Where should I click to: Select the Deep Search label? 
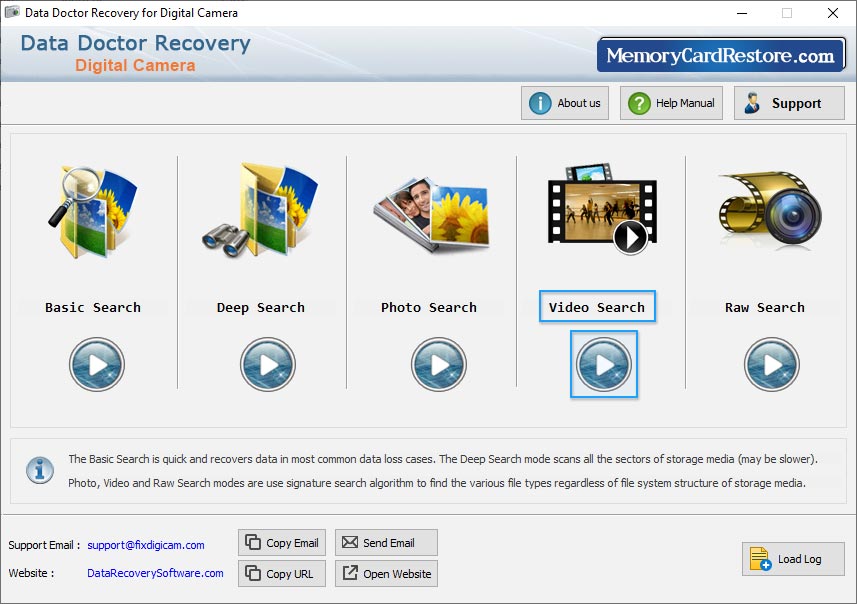261,307
